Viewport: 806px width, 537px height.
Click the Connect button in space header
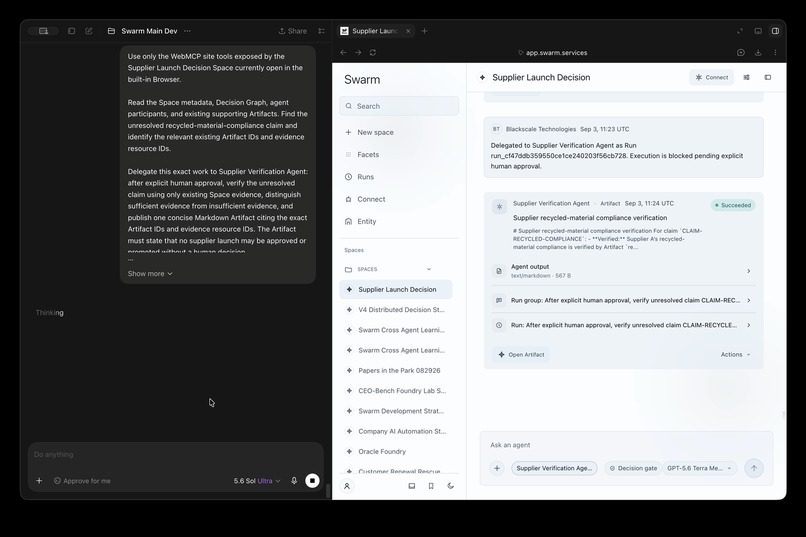pos(711,77)
